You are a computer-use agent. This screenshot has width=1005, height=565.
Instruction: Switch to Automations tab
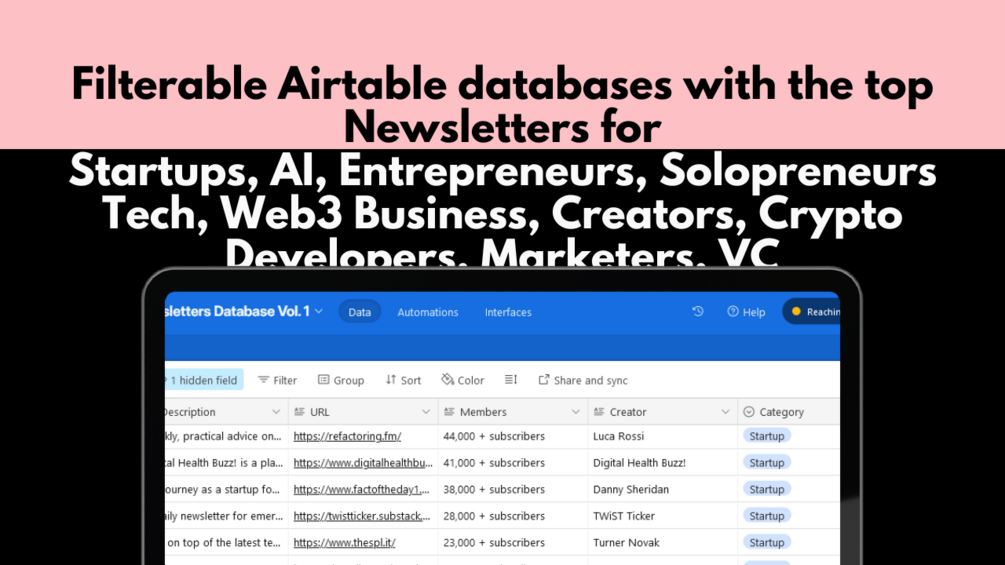point(428,312)
